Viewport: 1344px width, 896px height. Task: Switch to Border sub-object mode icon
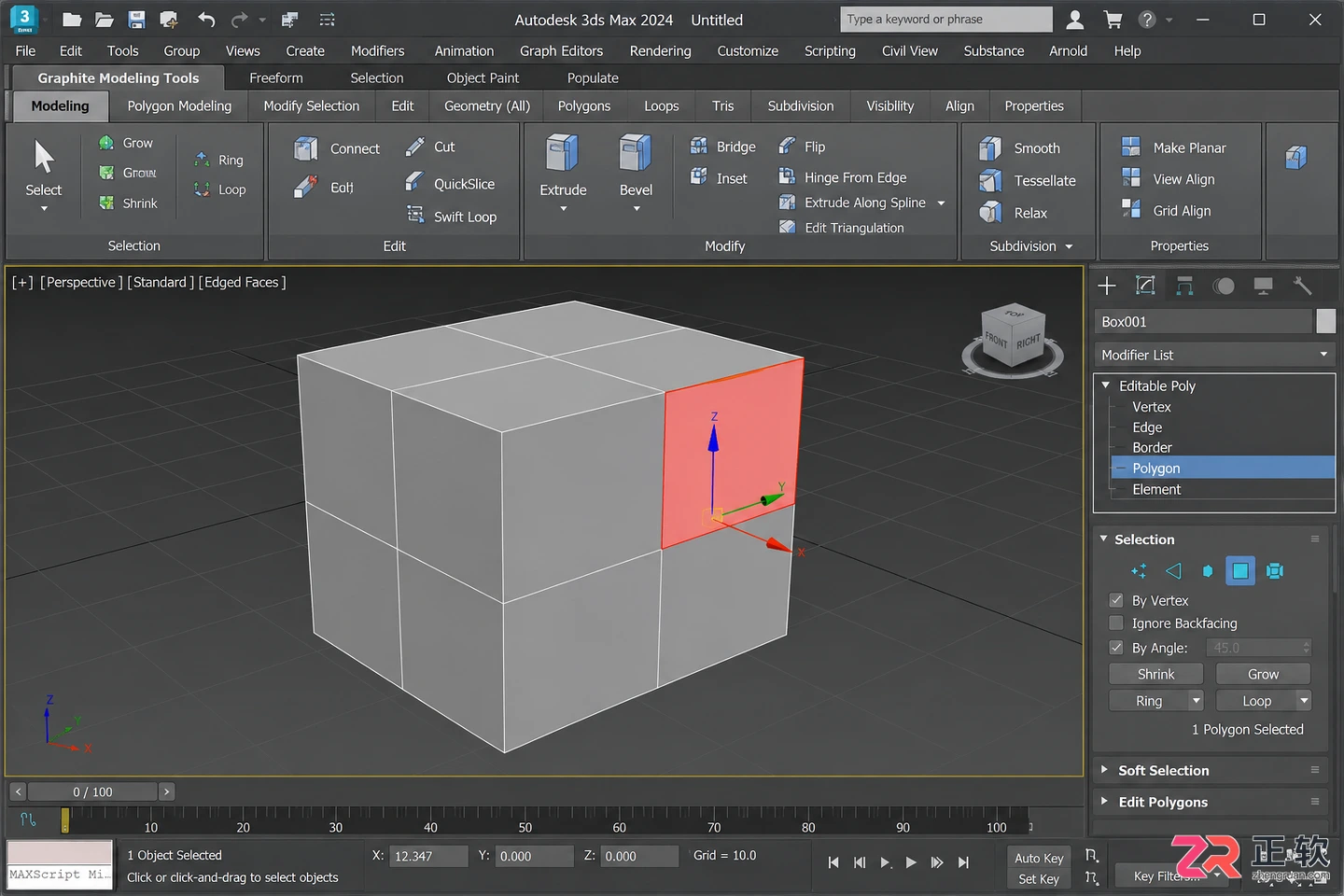pyautogui.click(x=1208, y=570)
